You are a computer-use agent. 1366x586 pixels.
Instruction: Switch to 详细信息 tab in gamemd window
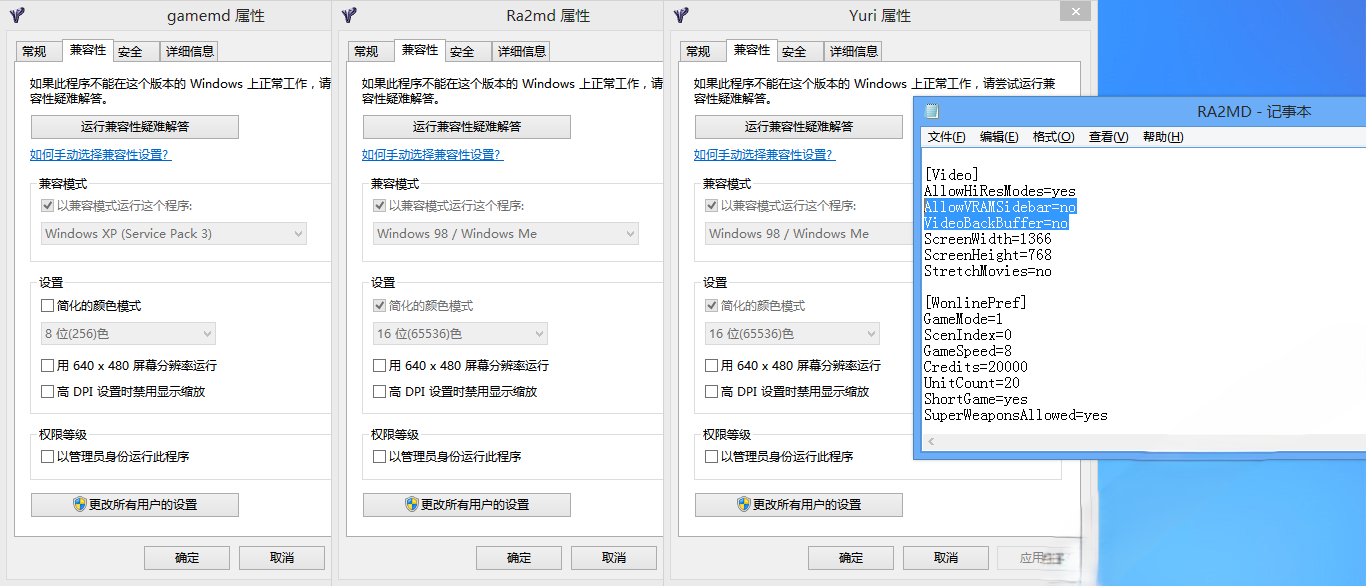point(189,52)
